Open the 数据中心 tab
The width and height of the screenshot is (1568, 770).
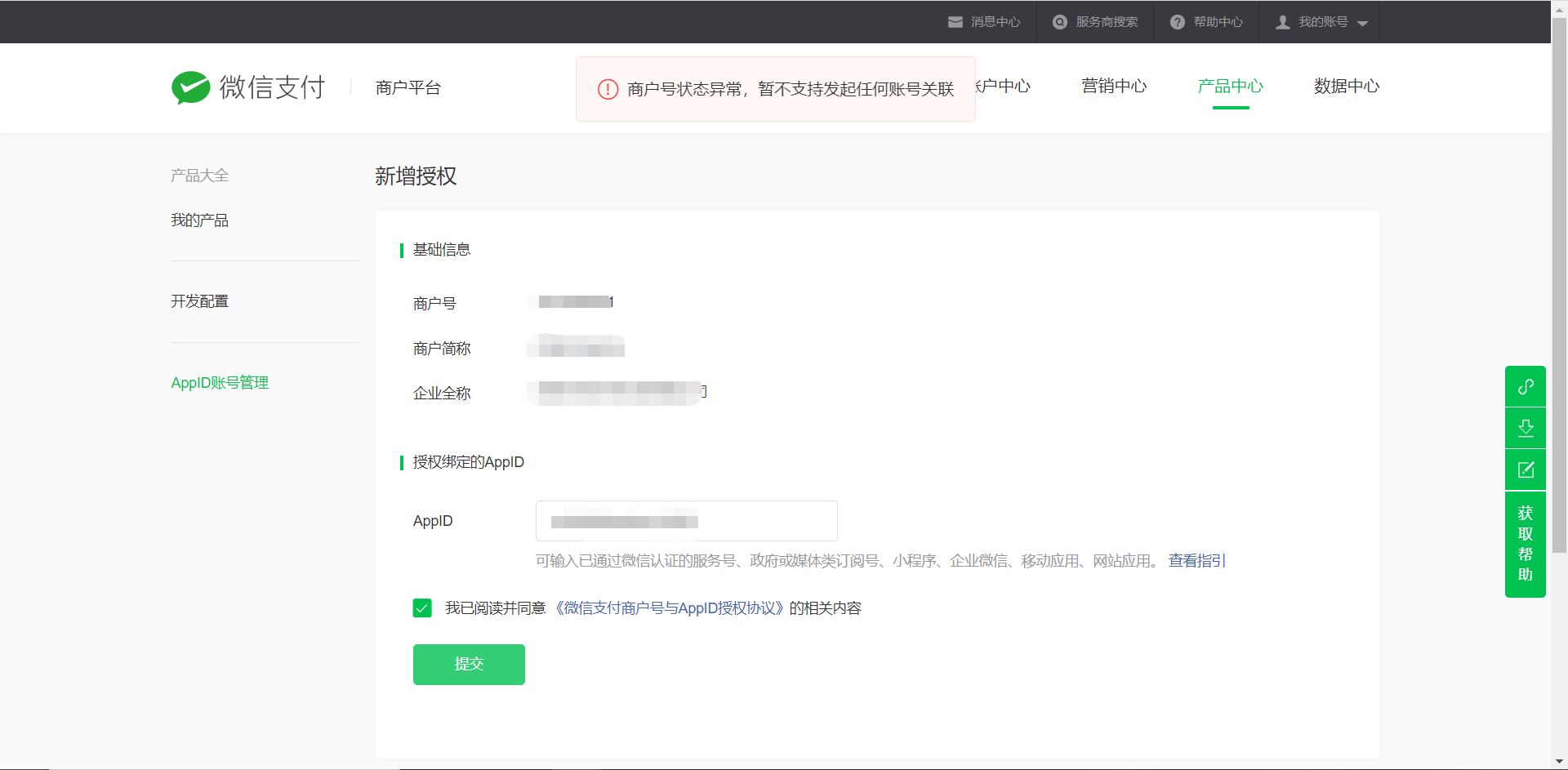point(1347,86)
